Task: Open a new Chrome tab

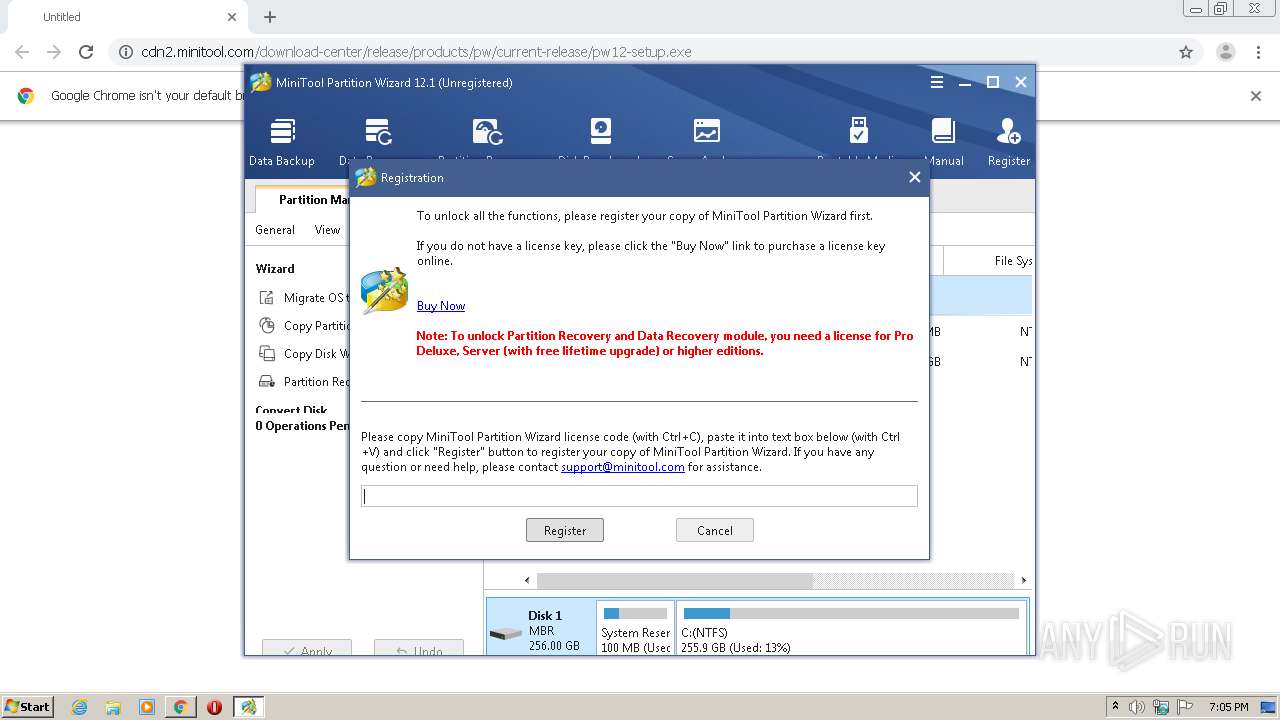Action: click(x=270, y=17)
